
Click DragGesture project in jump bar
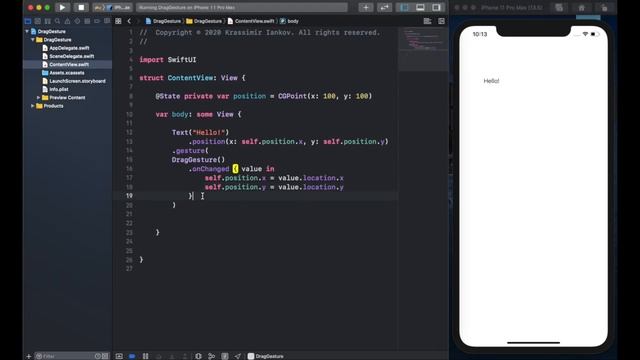point(163,21)
